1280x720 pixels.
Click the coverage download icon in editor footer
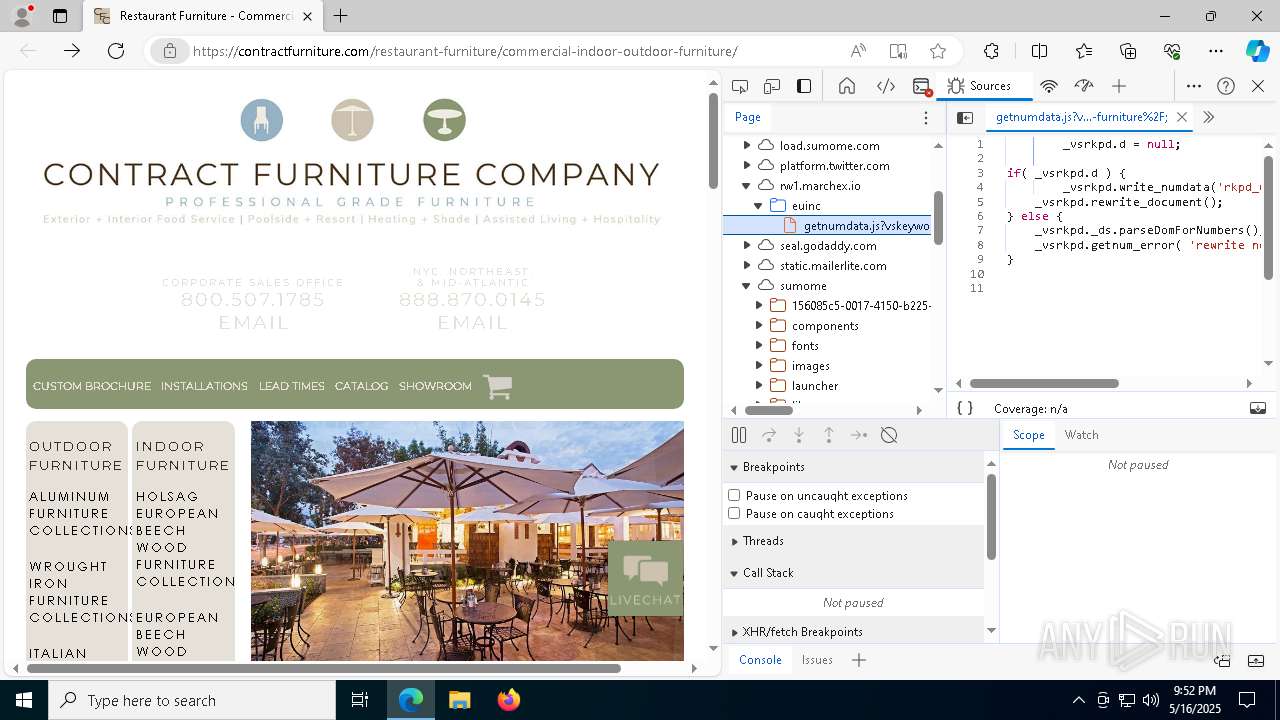[x=1258, y=408]
